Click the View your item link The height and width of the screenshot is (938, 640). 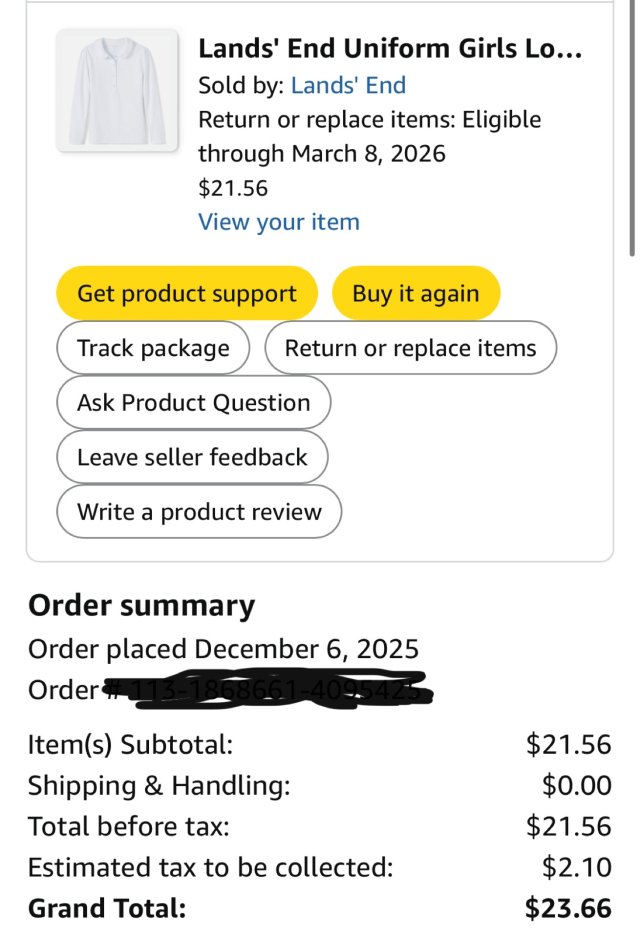pyautogui.click(x=278, y=222)
